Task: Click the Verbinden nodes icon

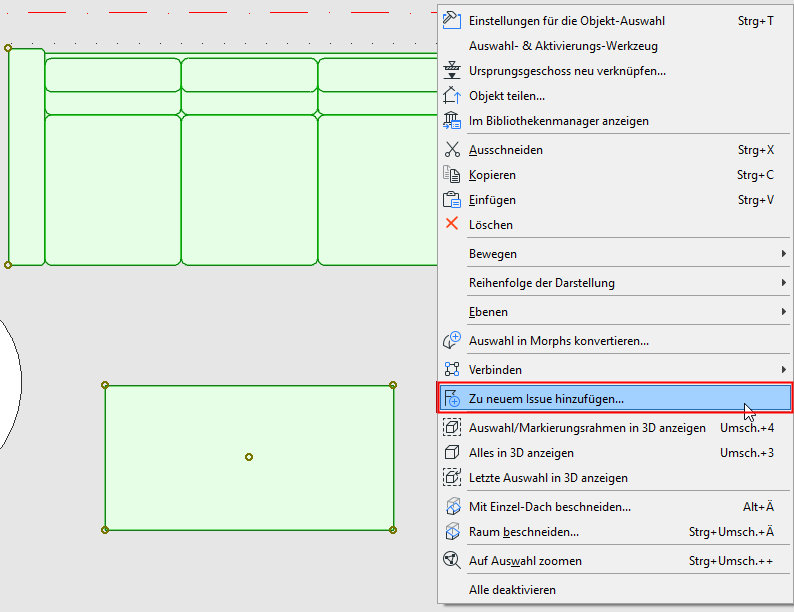Action: [x=452, y=370]
